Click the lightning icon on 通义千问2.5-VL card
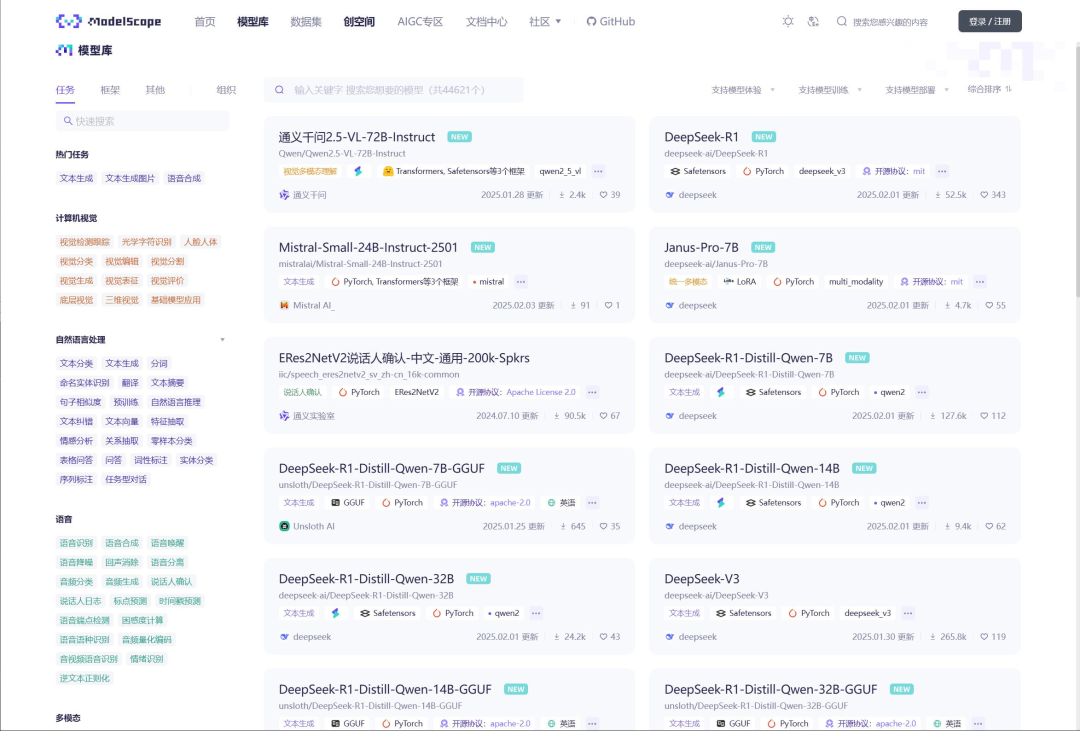Image resolution: width=1080 pixels, height=731 pixels. click(358, 171)
